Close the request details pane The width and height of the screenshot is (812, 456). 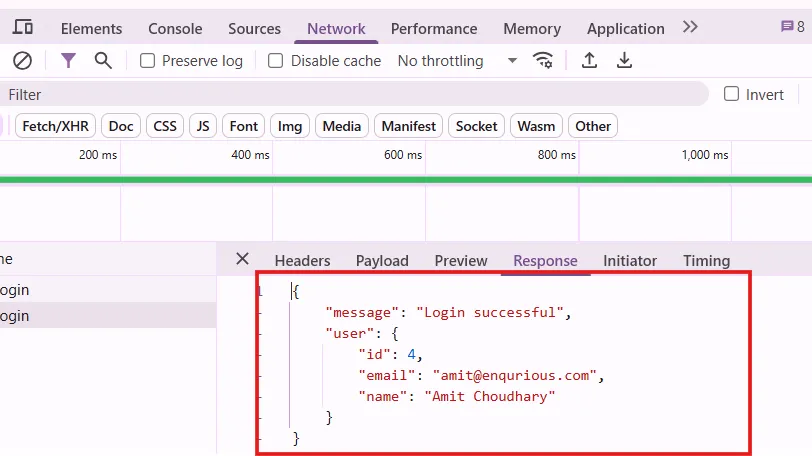pos(242,259)
